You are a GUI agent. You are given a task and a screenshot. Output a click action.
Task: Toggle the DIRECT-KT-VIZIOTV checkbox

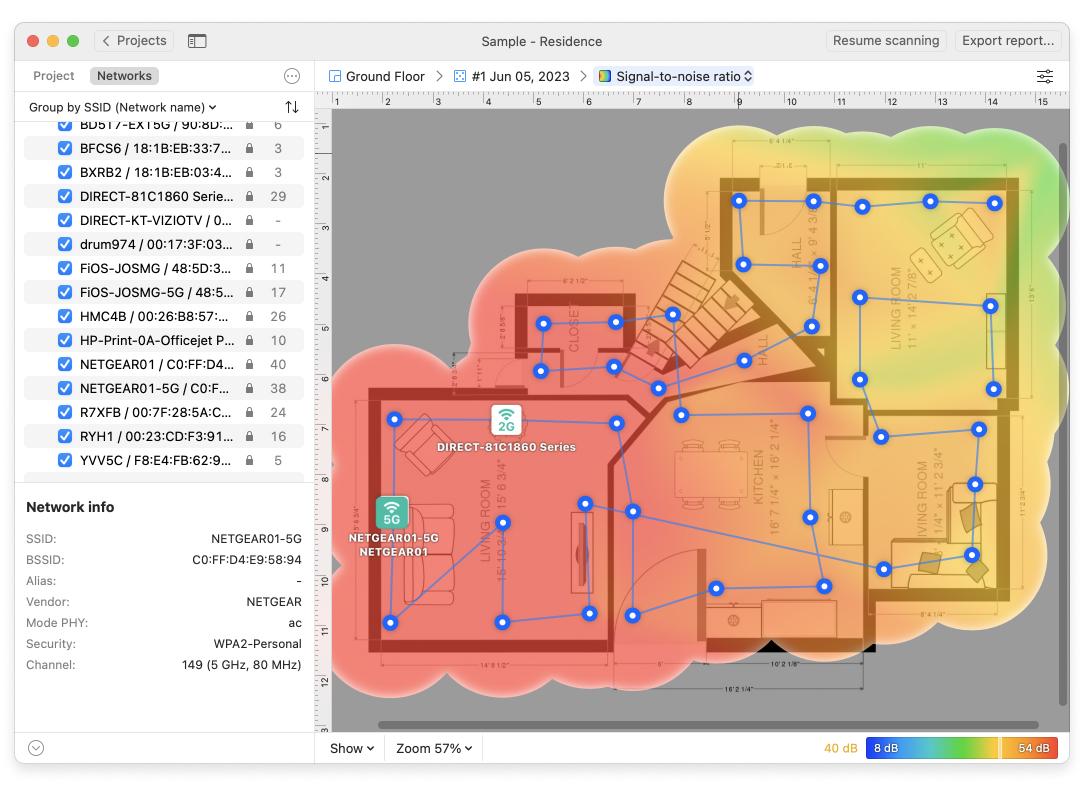[65, 220]
